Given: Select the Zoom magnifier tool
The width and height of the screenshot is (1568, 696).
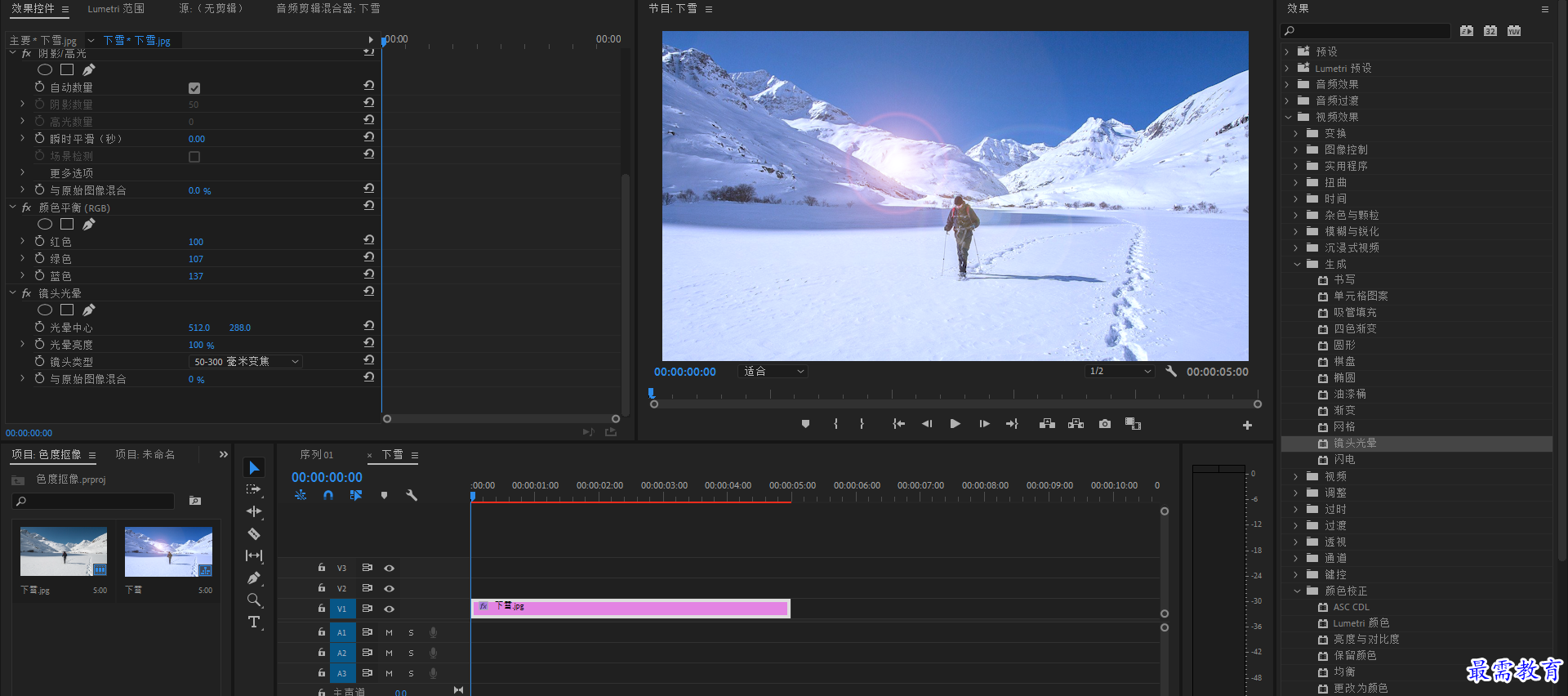Looking at the screenshot, I should (254, 600).
